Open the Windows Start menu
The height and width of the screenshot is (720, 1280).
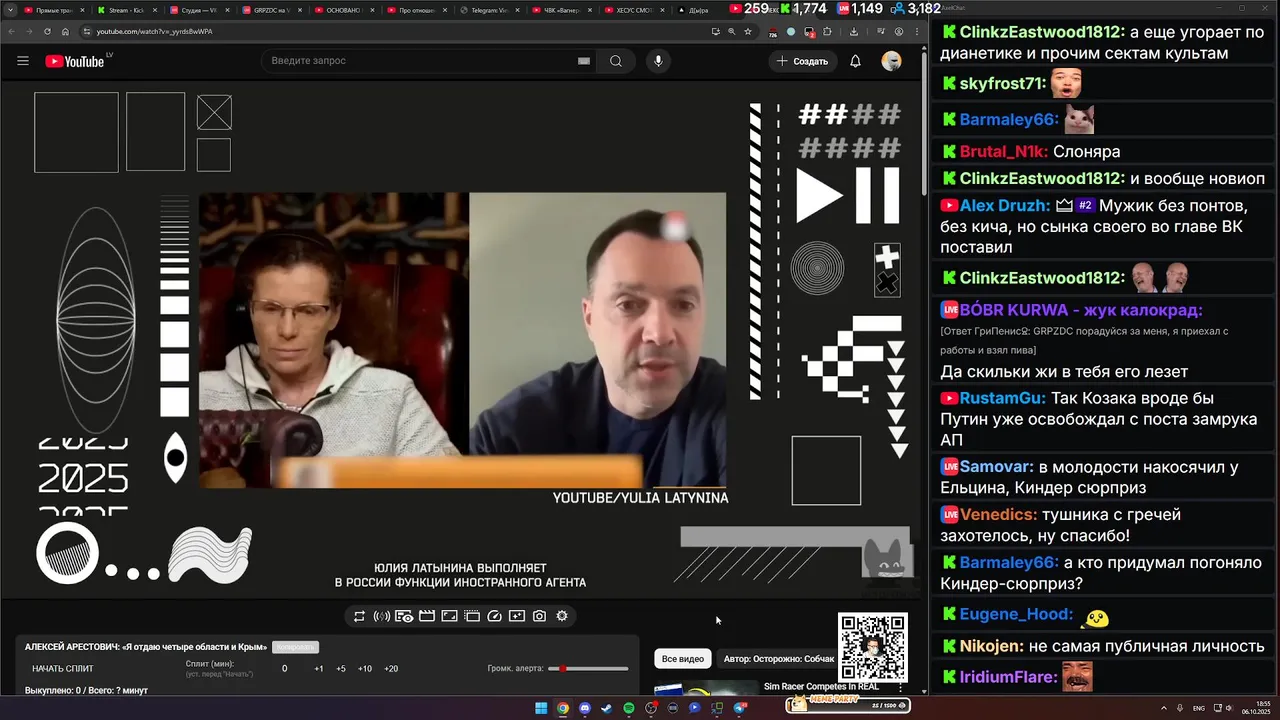pos(541,708)
